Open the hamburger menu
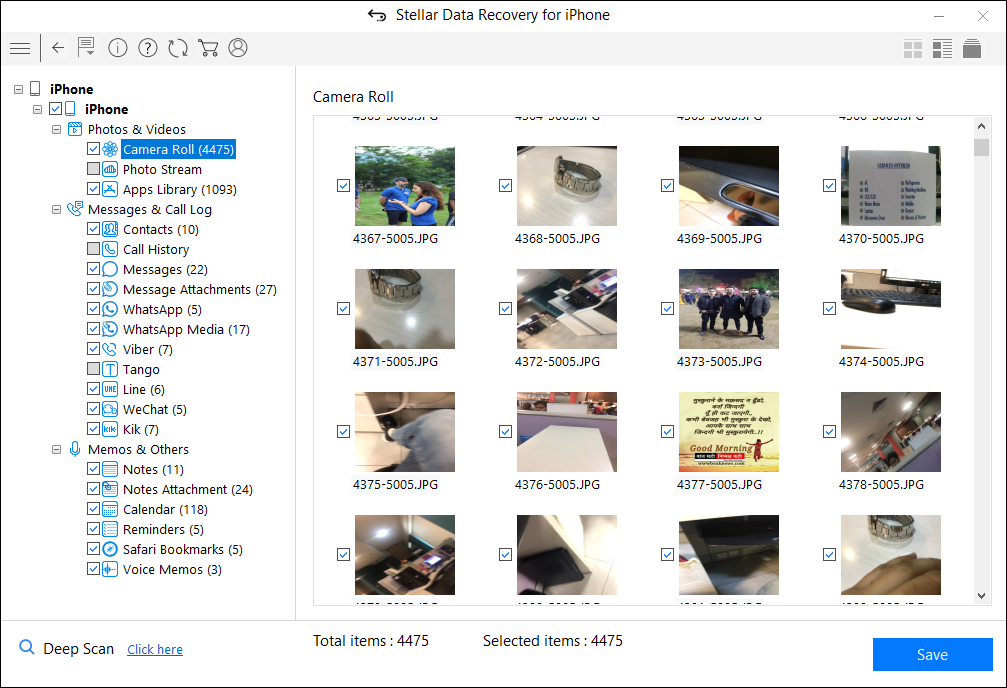The width and height of the screenshot is (1007, 688). click(20, 47)
